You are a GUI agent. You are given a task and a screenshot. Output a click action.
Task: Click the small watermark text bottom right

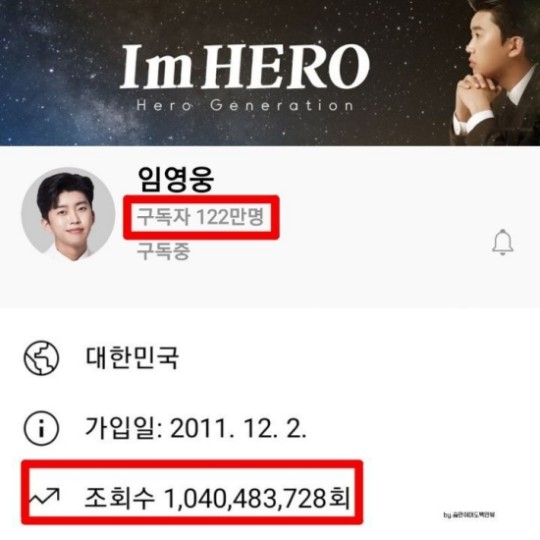469,515
